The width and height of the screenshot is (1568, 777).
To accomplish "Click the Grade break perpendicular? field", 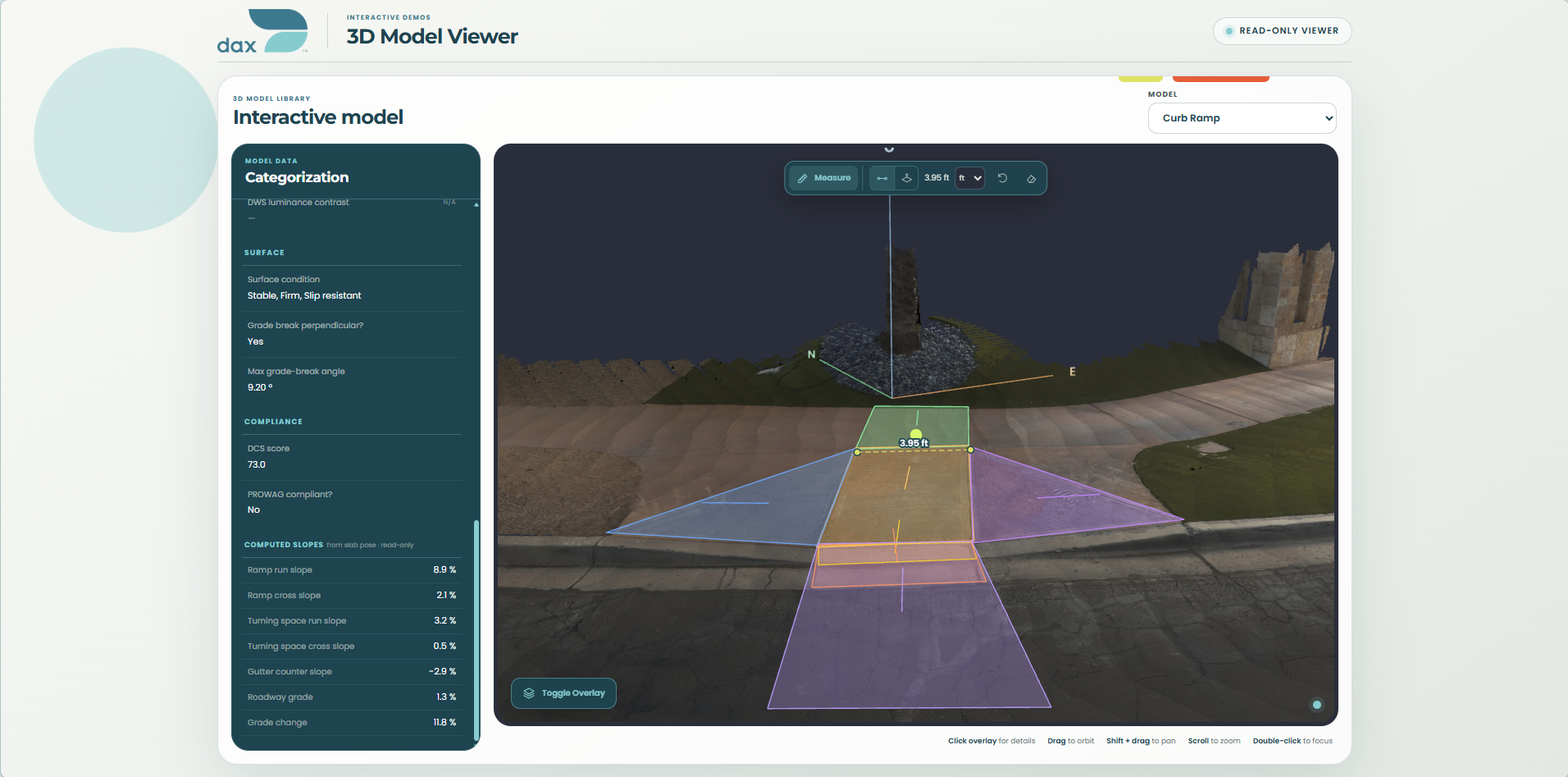I will coord(352,333).
